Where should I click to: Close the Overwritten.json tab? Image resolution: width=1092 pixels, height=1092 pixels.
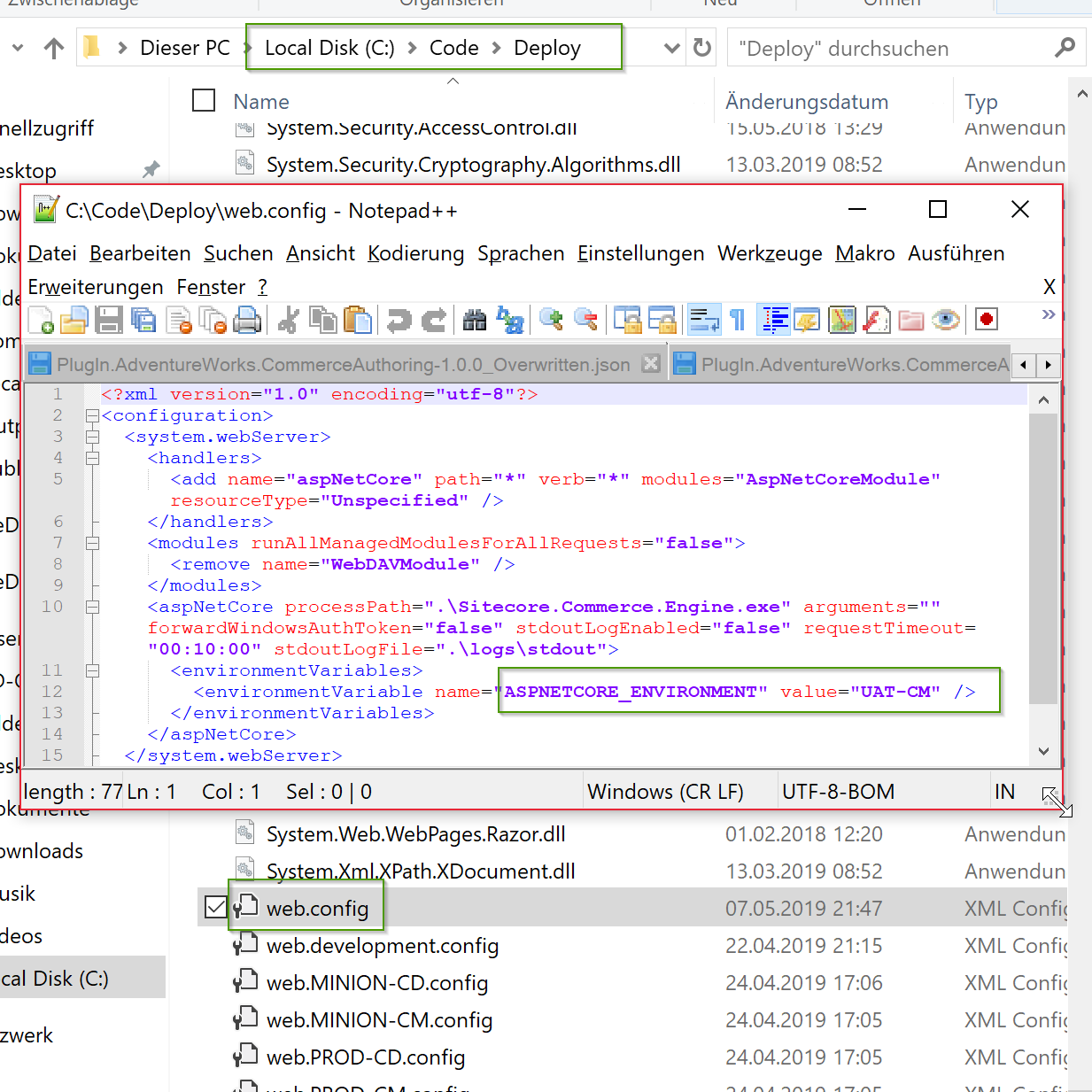pyautogui.click(x=651, y=363)
